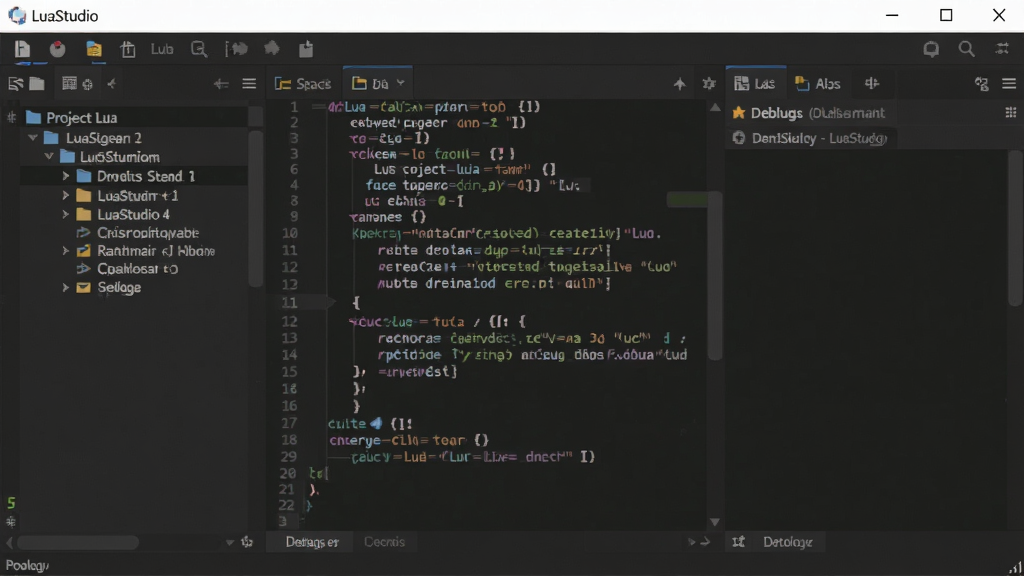Viewport: 1024px width, 576px height.
Task: Expand the LuaStudio 4 folder
Action: (x=65, y=214)
